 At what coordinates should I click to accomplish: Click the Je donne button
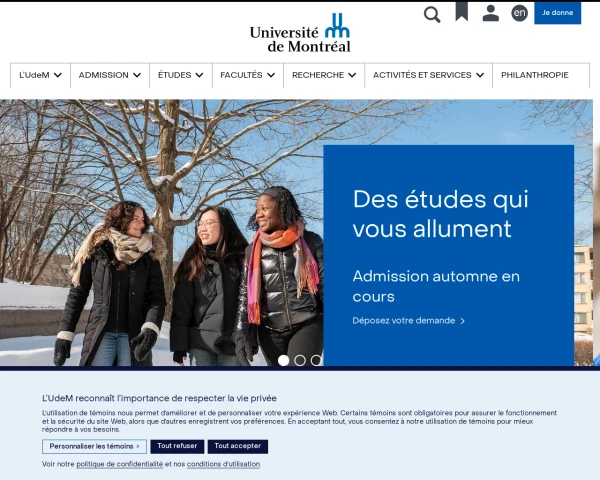558,13
